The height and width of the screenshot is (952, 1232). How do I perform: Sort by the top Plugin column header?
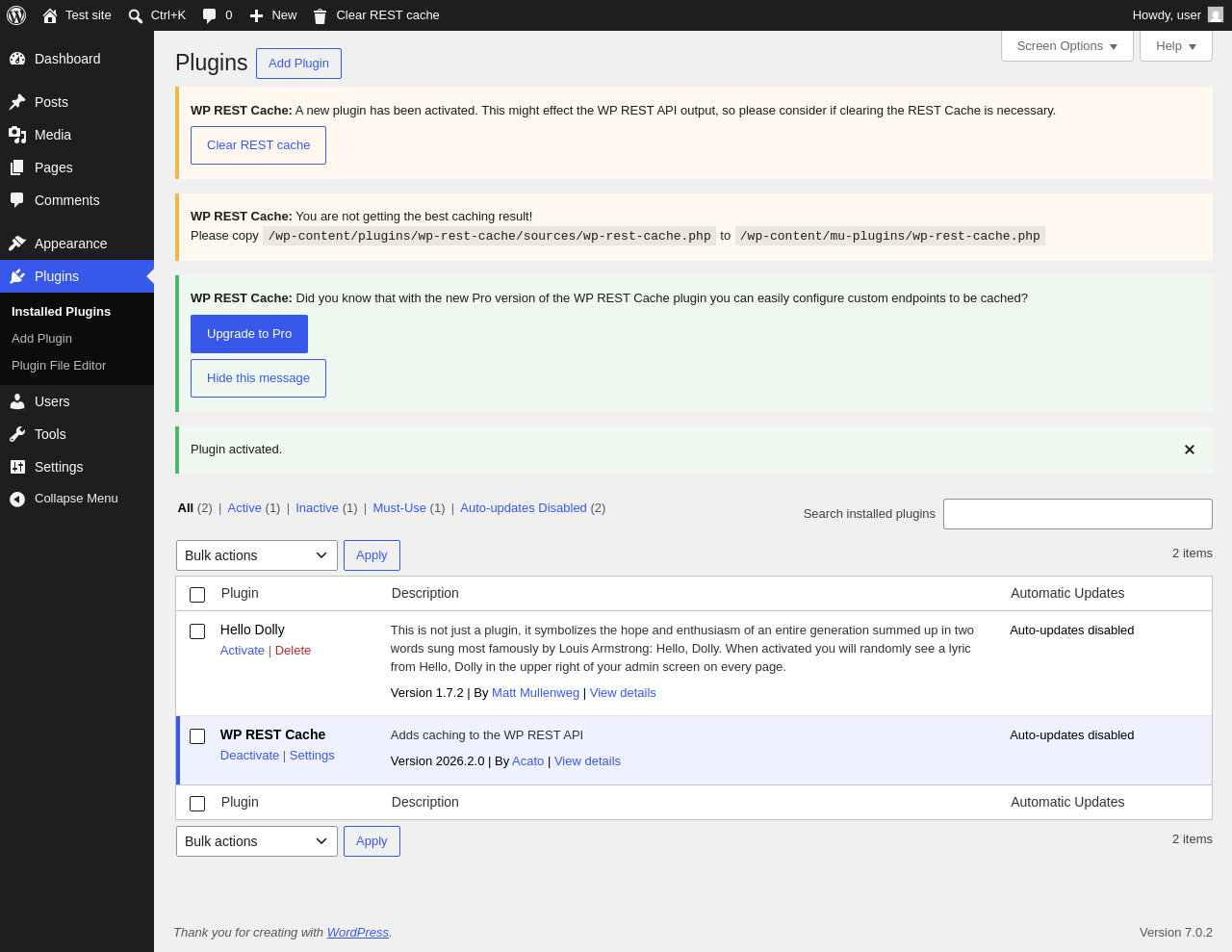pyautogui.click(x=240, y=593)
